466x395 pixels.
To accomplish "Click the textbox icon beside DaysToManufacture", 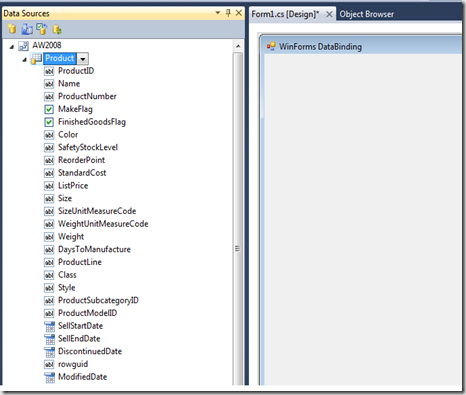I will click(x=49, y=250).
